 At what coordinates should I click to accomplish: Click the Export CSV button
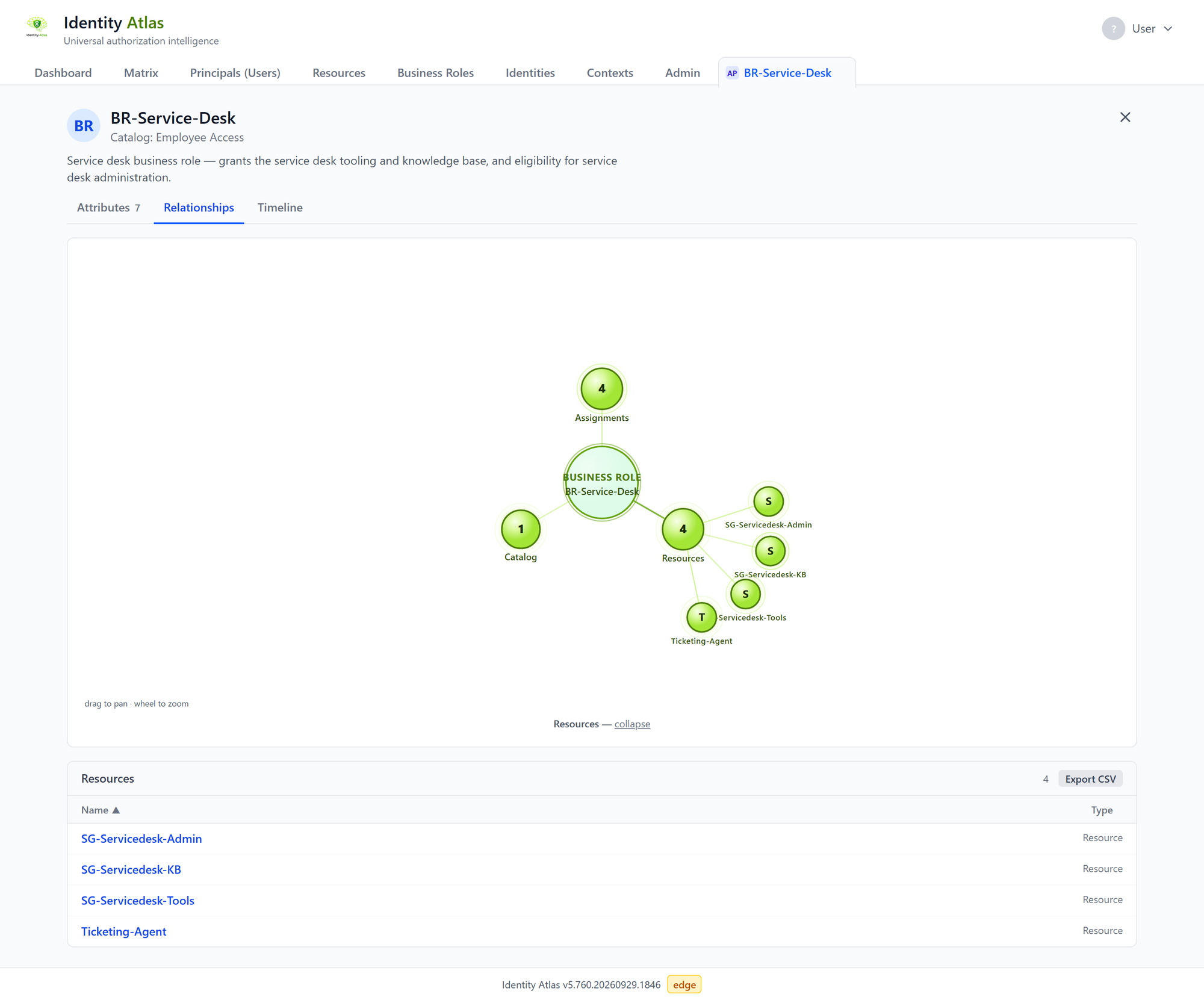(1090, 779)
